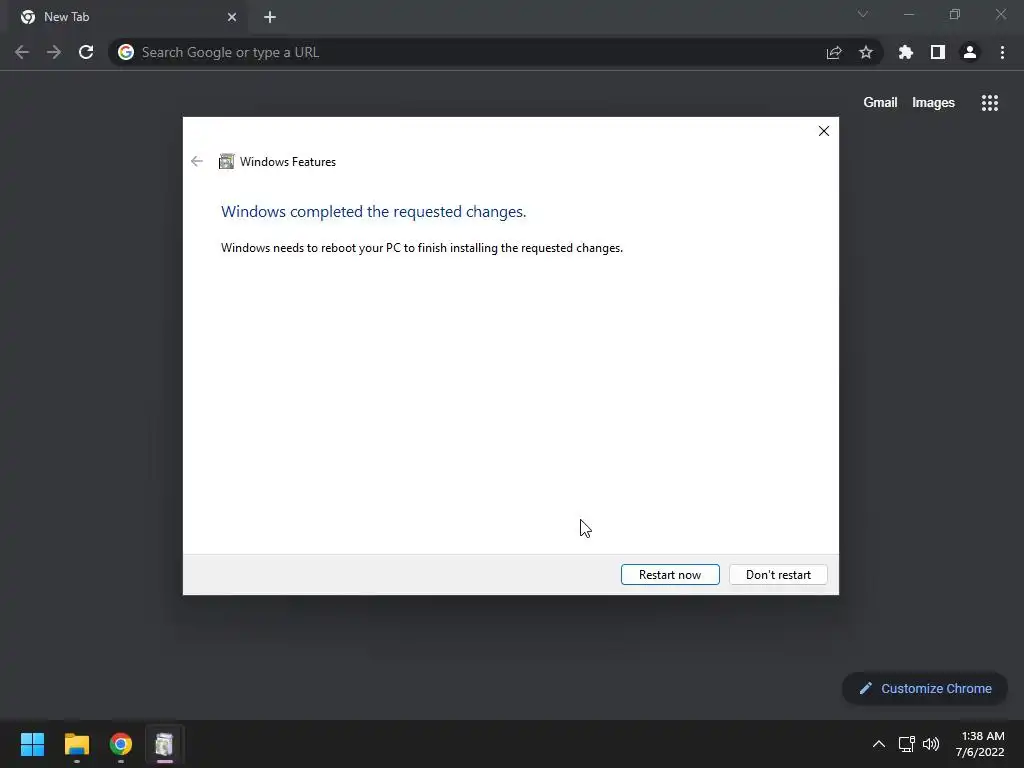Click the text "Windows needs to reboot your PC"
The image size is (1024, 768).
pos(311,248)
